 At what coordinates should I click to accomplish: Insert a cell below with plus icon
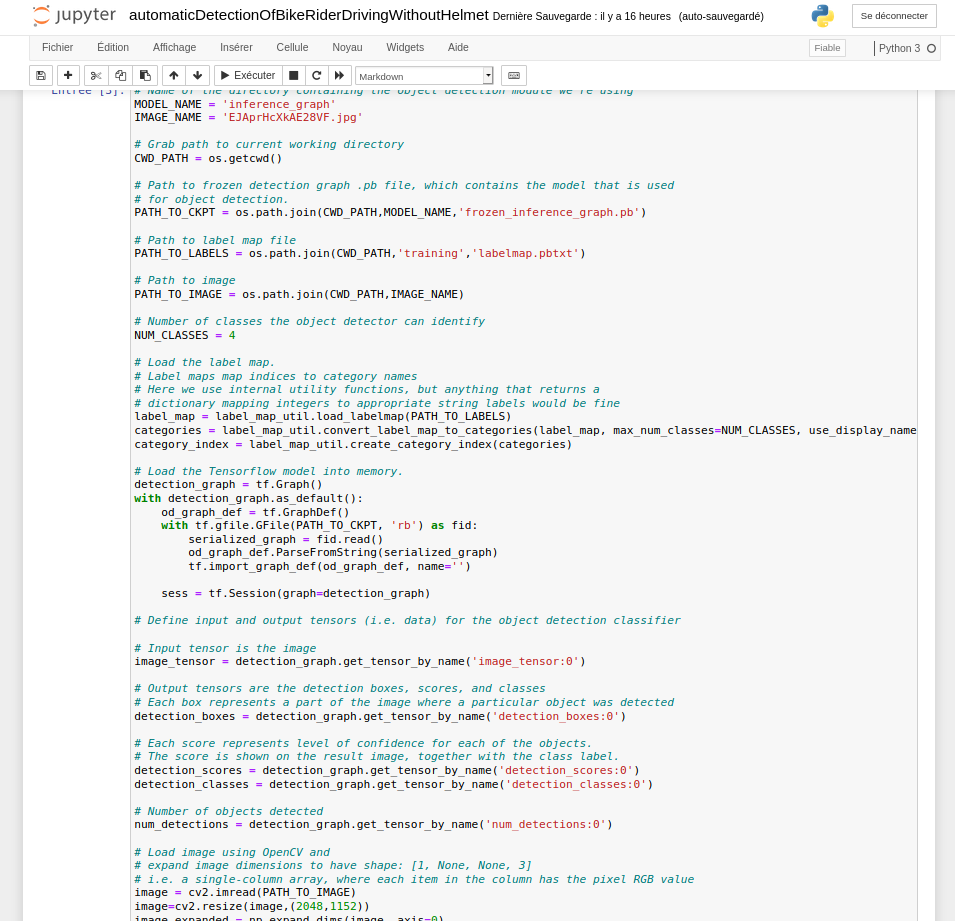pyautogui.click(x=68, y=76)
